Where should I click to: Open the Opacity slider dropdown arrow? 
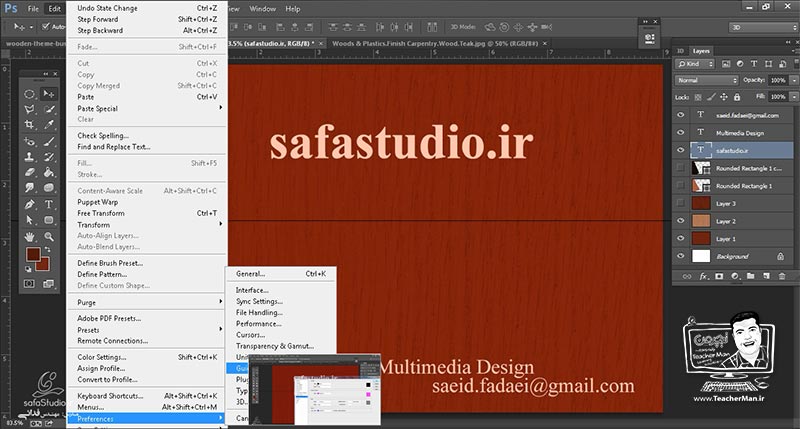coord(794,80)
